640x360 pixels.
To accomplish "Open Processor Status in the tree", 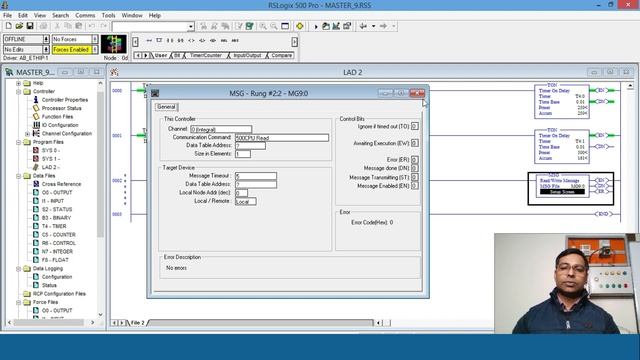I will 61,108.
